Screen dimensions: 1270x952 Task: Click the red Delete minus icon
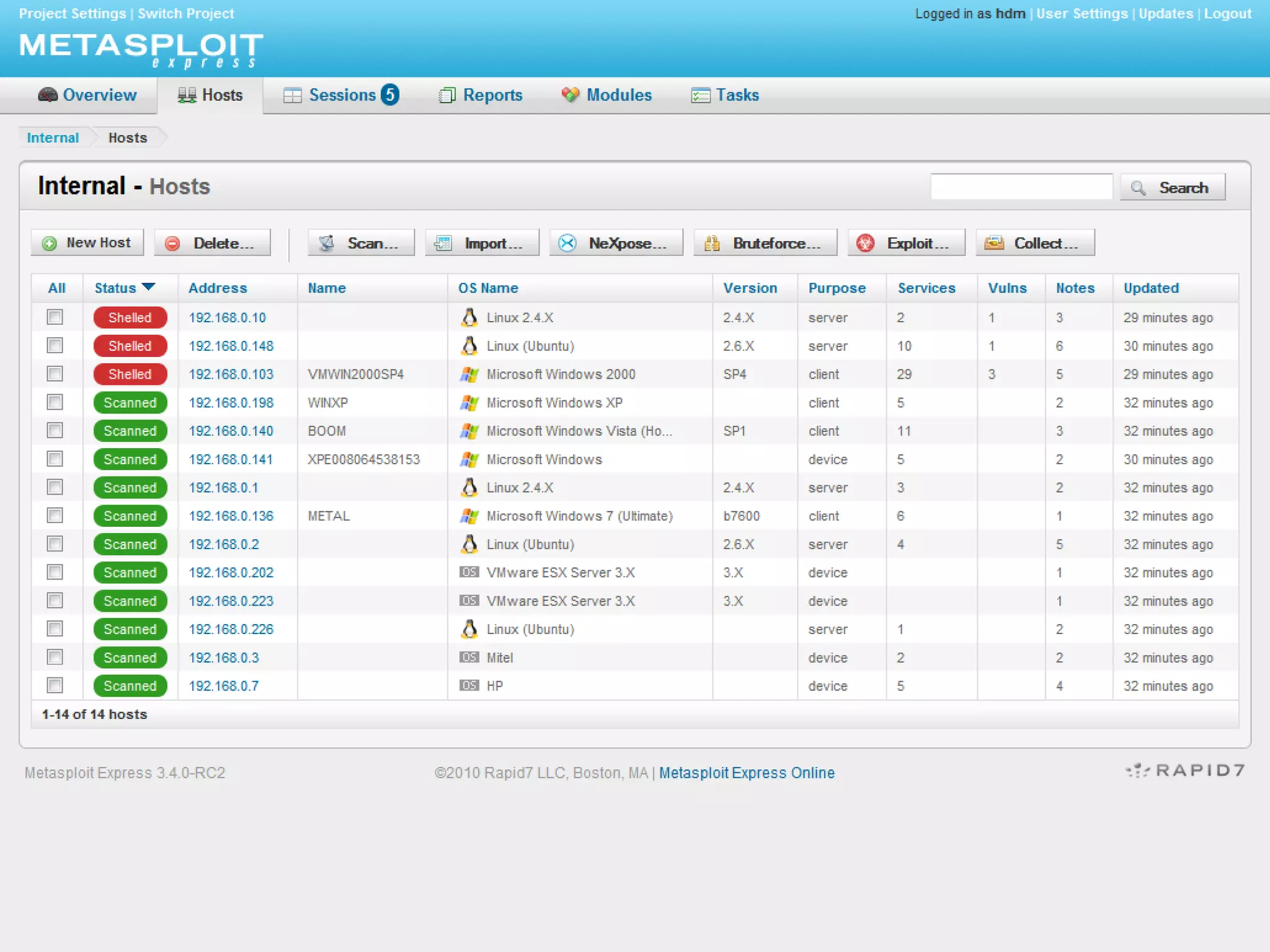(x=173, y=244)
